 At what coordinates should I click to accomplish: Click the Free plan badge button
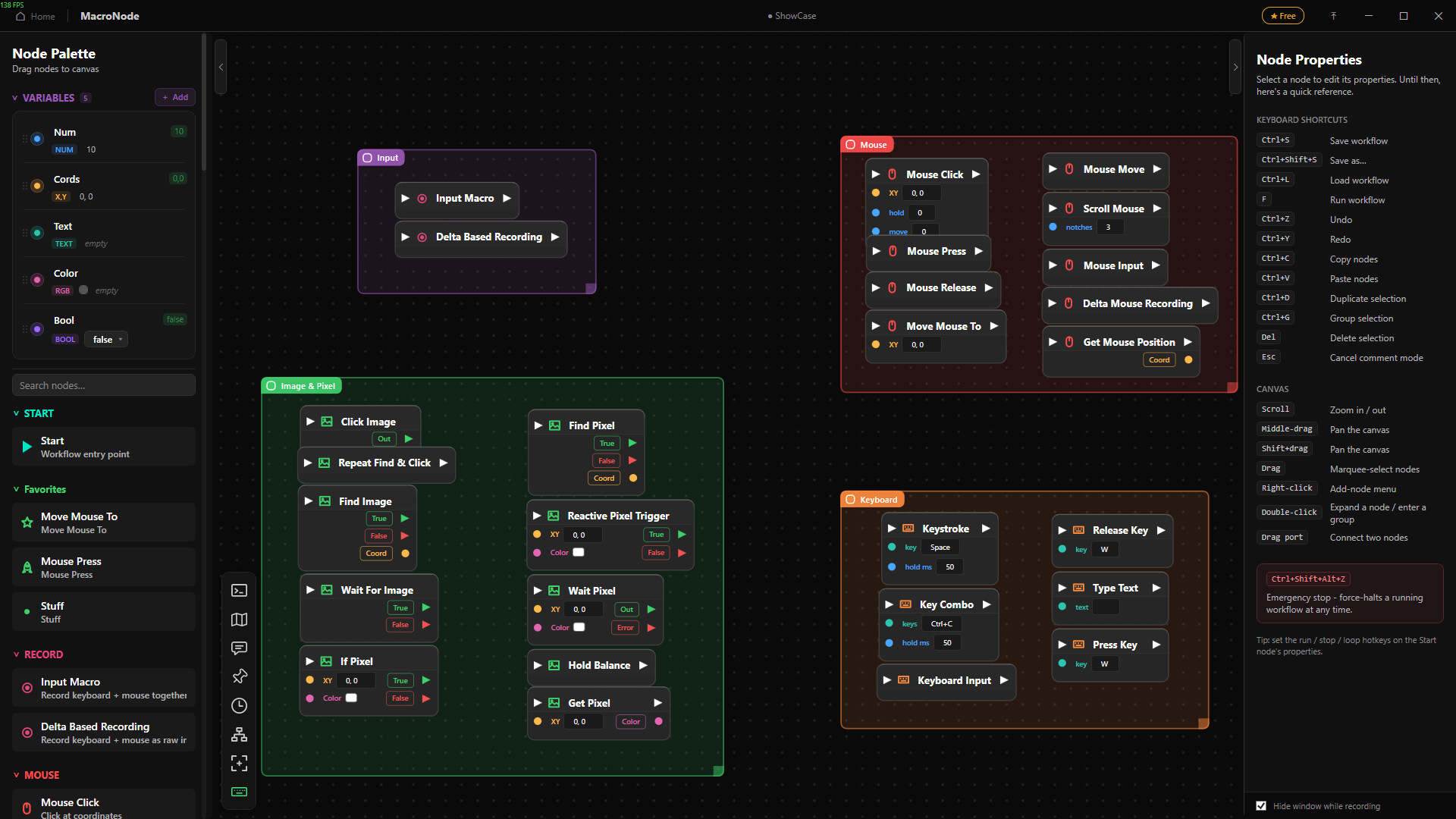point(1282,16)
